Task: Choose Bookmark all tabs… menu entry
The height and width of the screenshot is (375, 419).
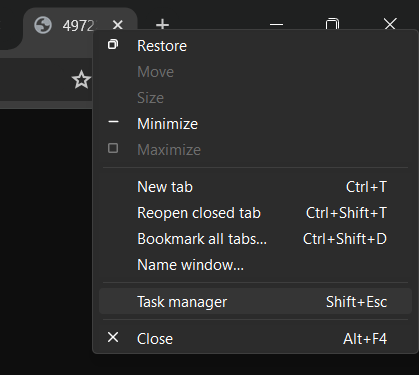Action: (255, 239)
